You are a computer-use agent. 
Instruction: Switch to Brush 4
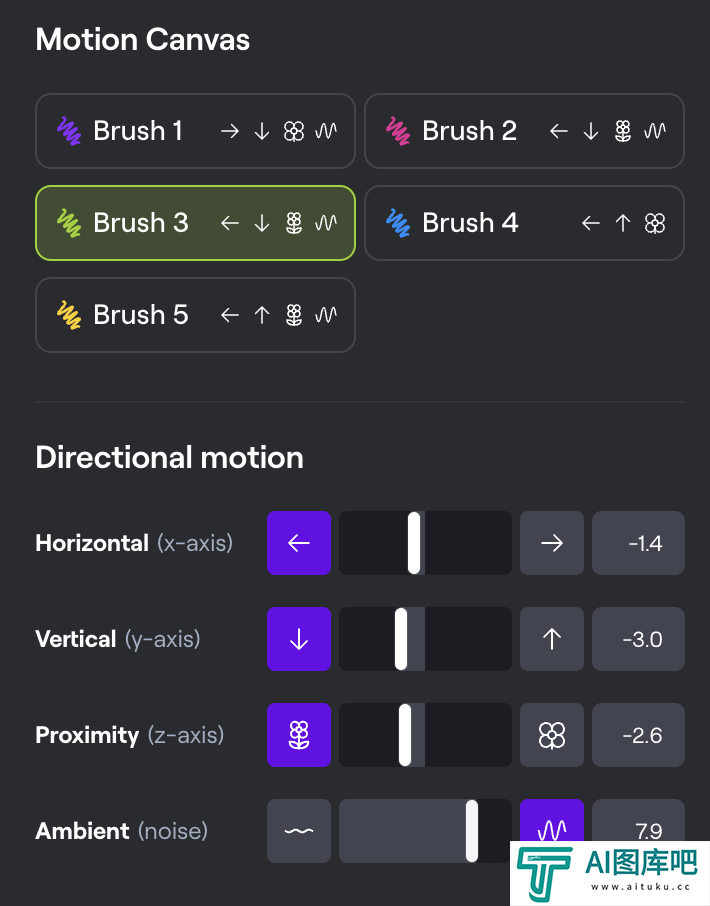[x=525, y=223]
